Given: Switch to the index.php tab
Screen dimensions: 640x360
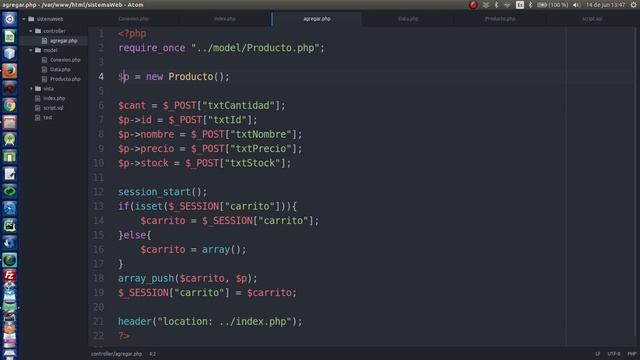Looking at the screenshot, I should [225, 19].
